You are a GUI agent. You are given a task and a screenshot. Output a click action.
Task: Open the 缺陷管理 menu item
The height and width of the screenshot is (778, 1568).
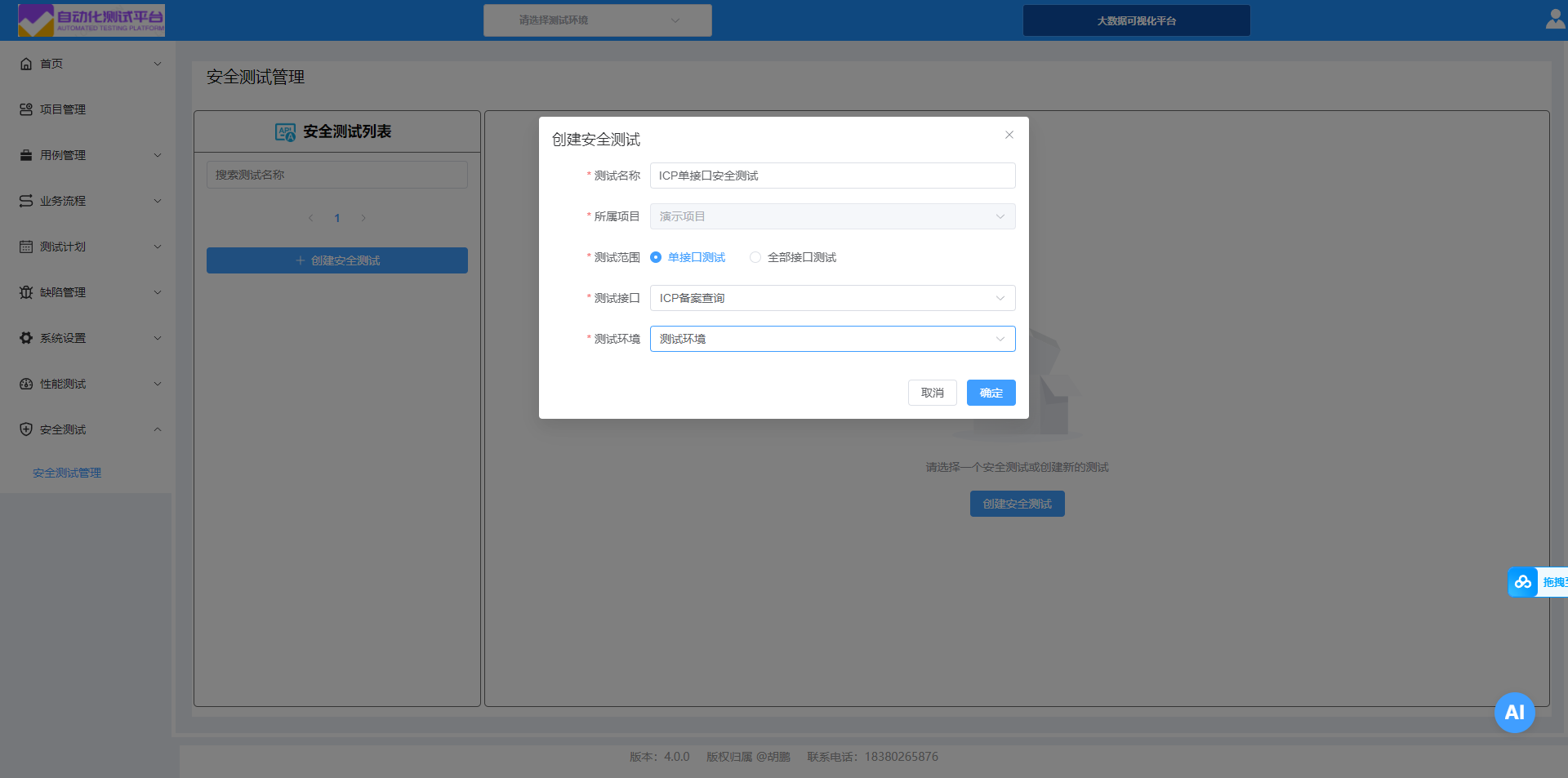click(x=86, y=292)
